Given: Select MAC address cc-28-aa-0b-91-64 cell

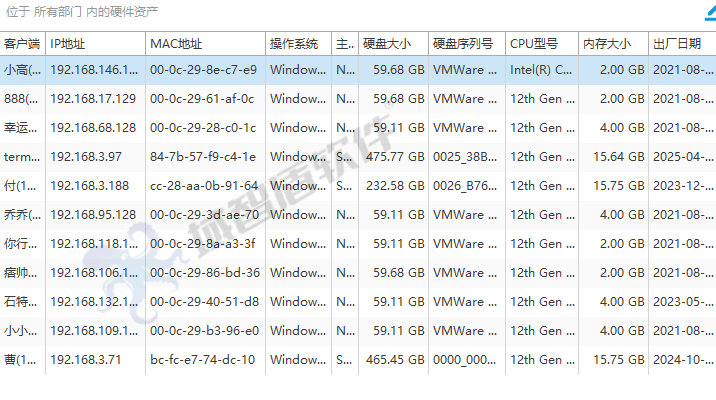Looking at the screenshot, I should click(x=204, y=186).
